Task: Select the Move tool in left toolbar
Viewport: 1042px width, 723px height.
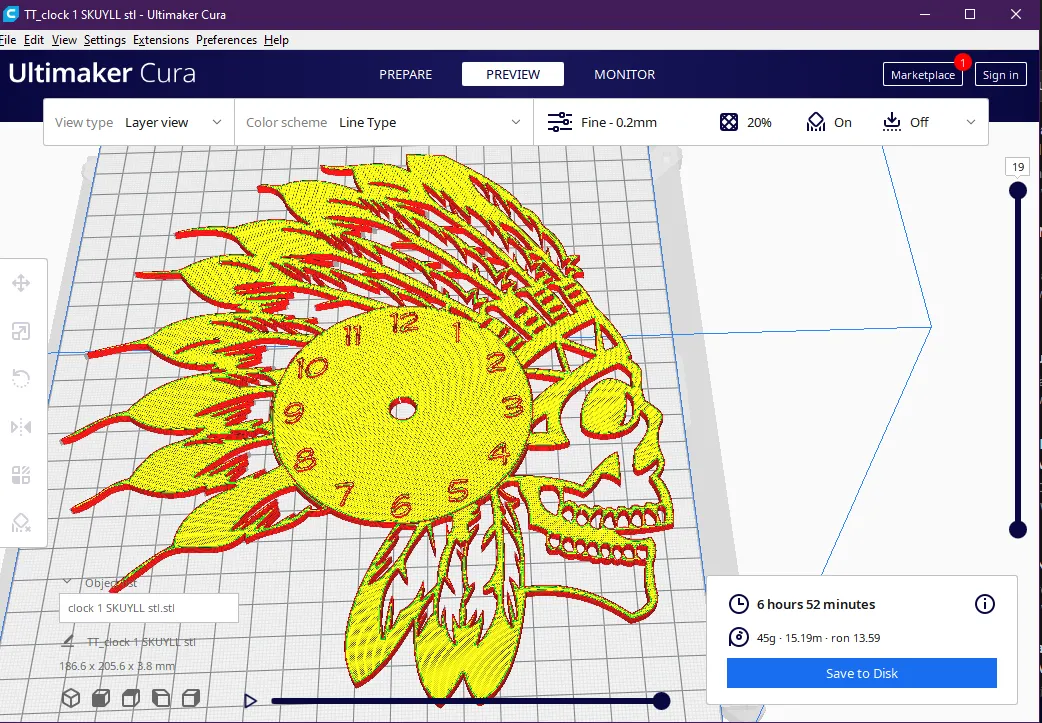Action: [21, 283]
